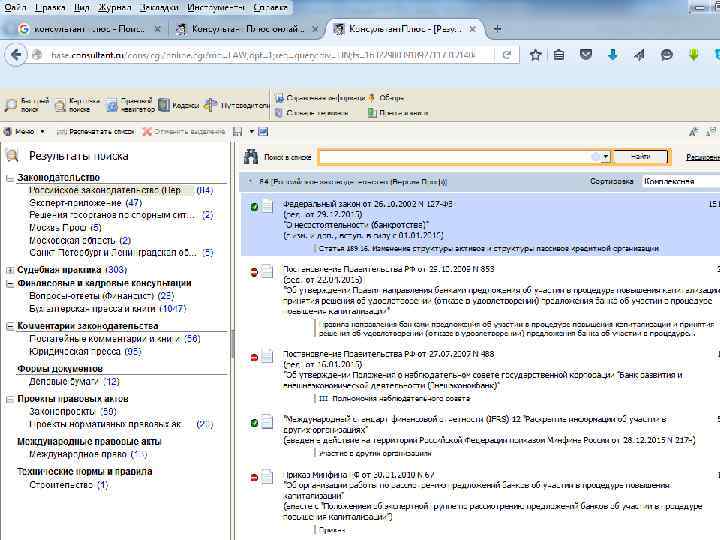Open Постановление Правительства РФ N 488
720x540 pixels.
click(388, 354)
